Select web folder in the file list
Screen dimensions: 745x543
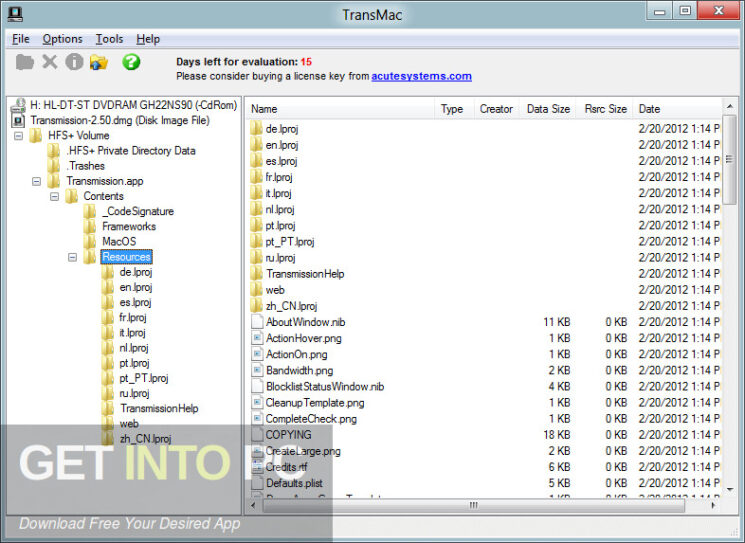(275, 290)
